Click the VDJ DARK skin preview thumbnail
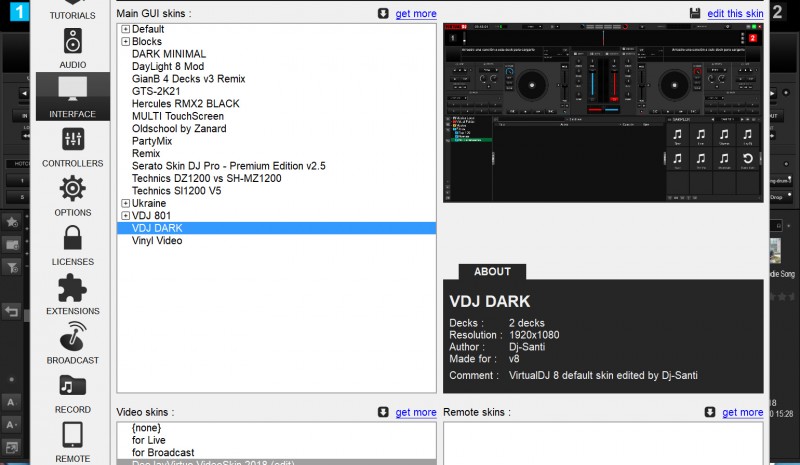Screen dimensions: 800x465 tap(603, 112)
